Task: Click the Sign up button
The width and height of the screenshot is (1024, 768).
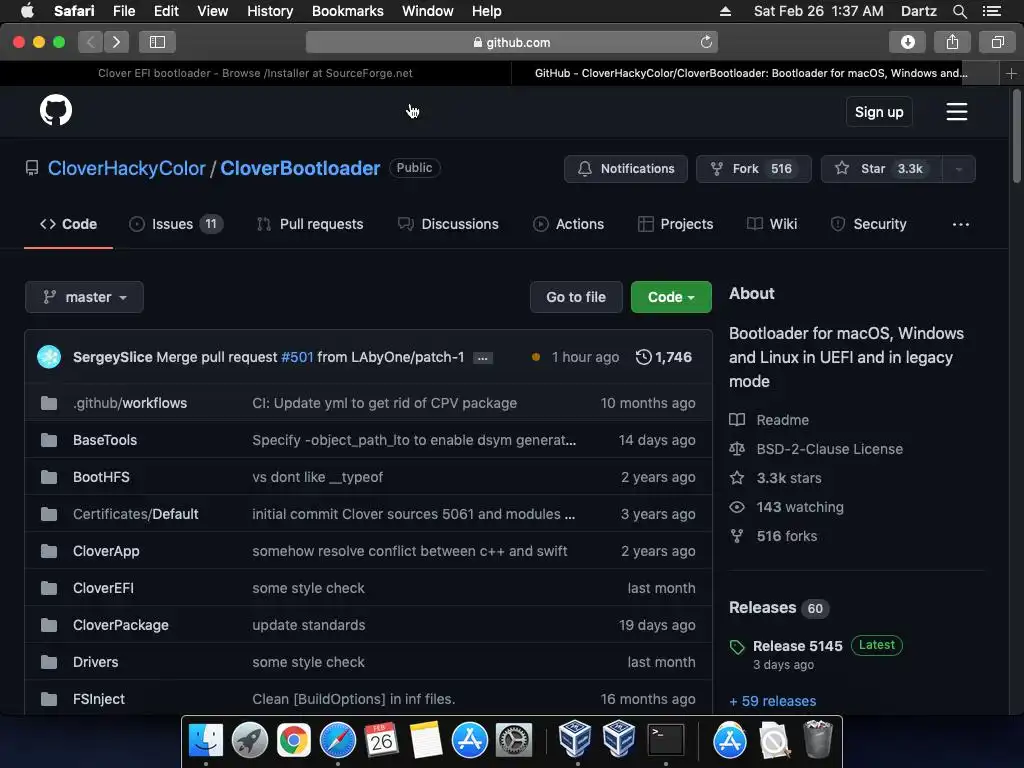Action: click(x=879, y=112)
